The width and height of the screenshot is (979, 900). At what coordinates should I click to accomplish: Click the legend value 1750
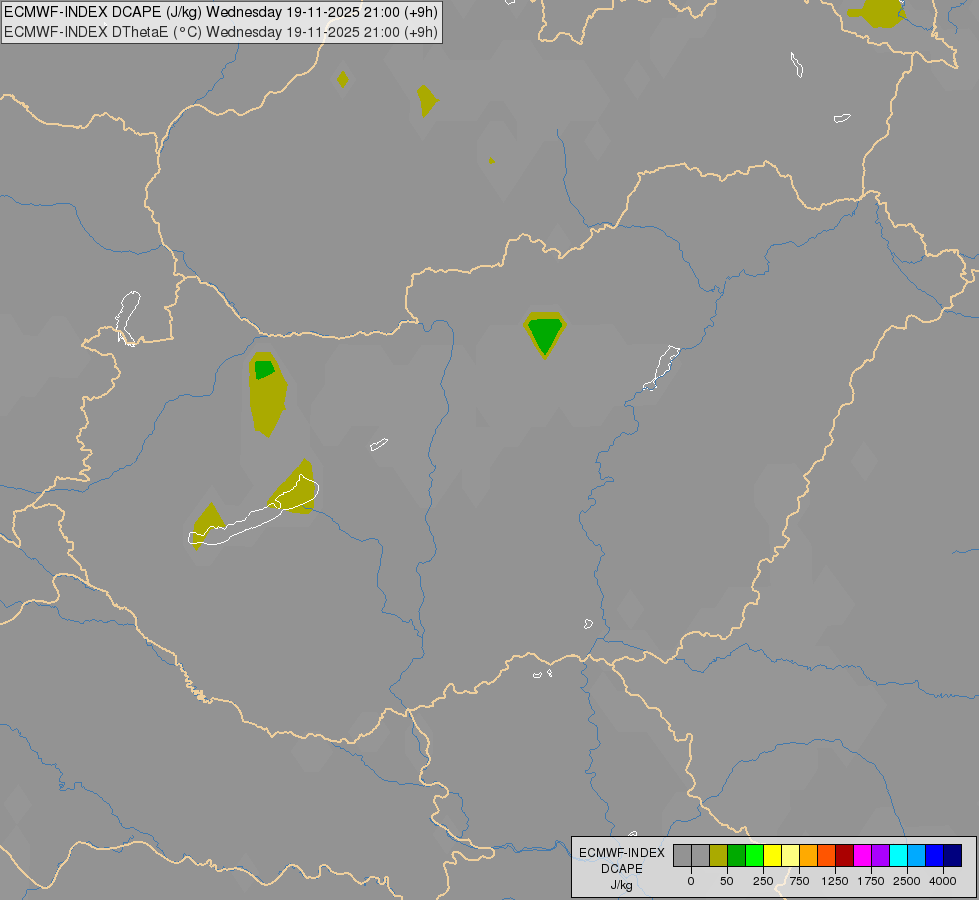(x=871, y=881)
